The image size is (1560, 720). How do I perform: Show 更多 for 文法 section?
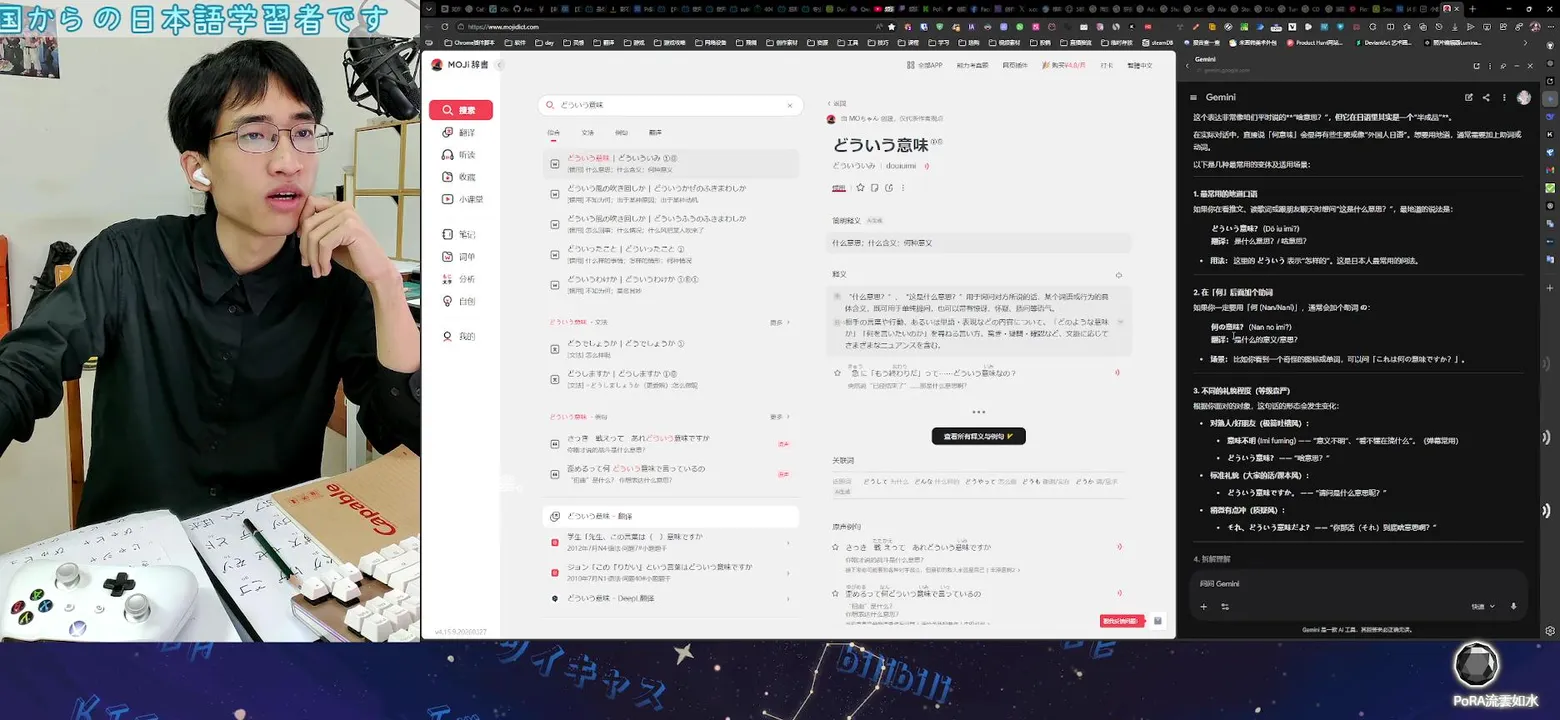coord(779,322)
